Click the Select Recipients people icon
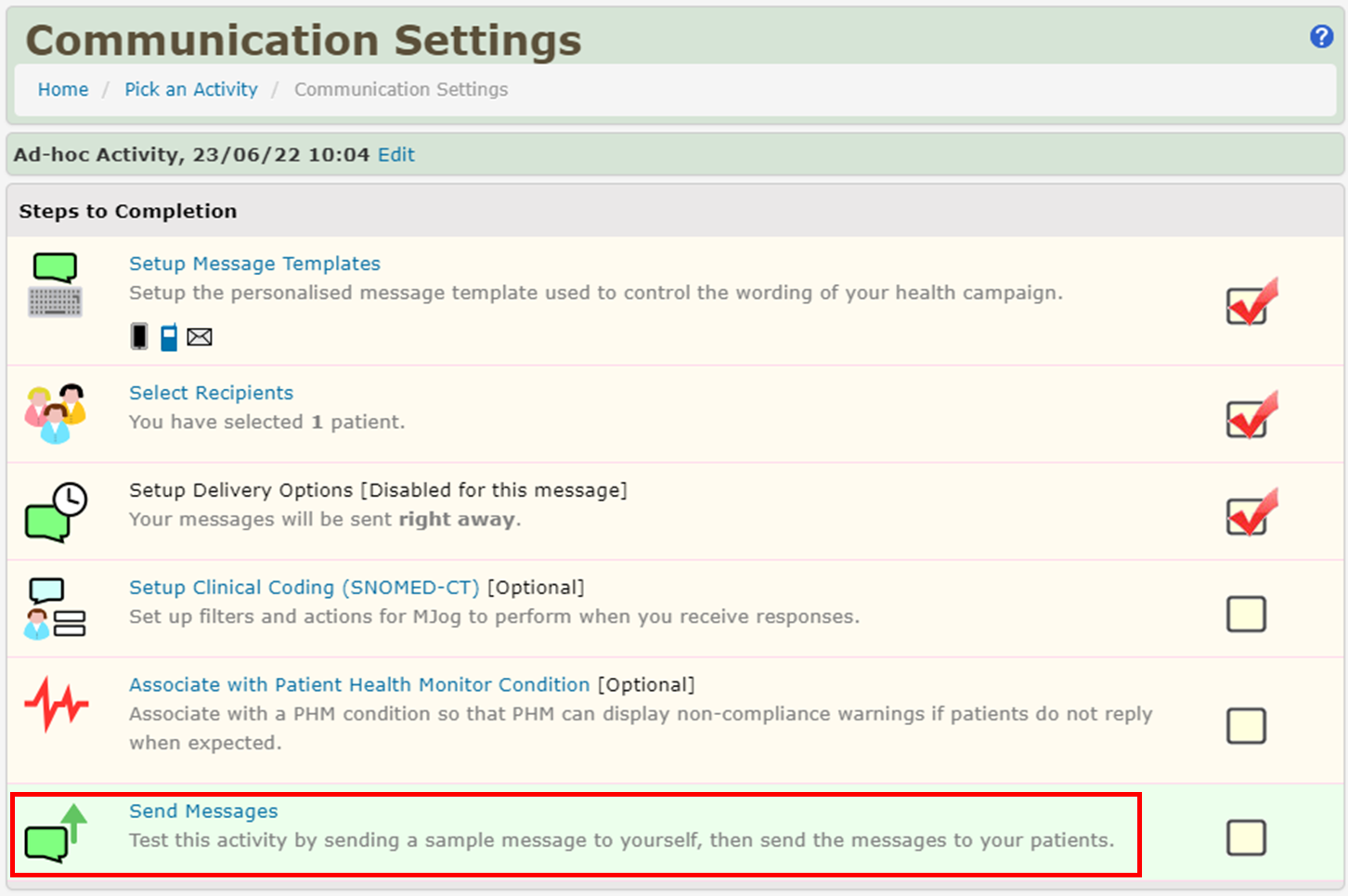 (x=55, y=413)
